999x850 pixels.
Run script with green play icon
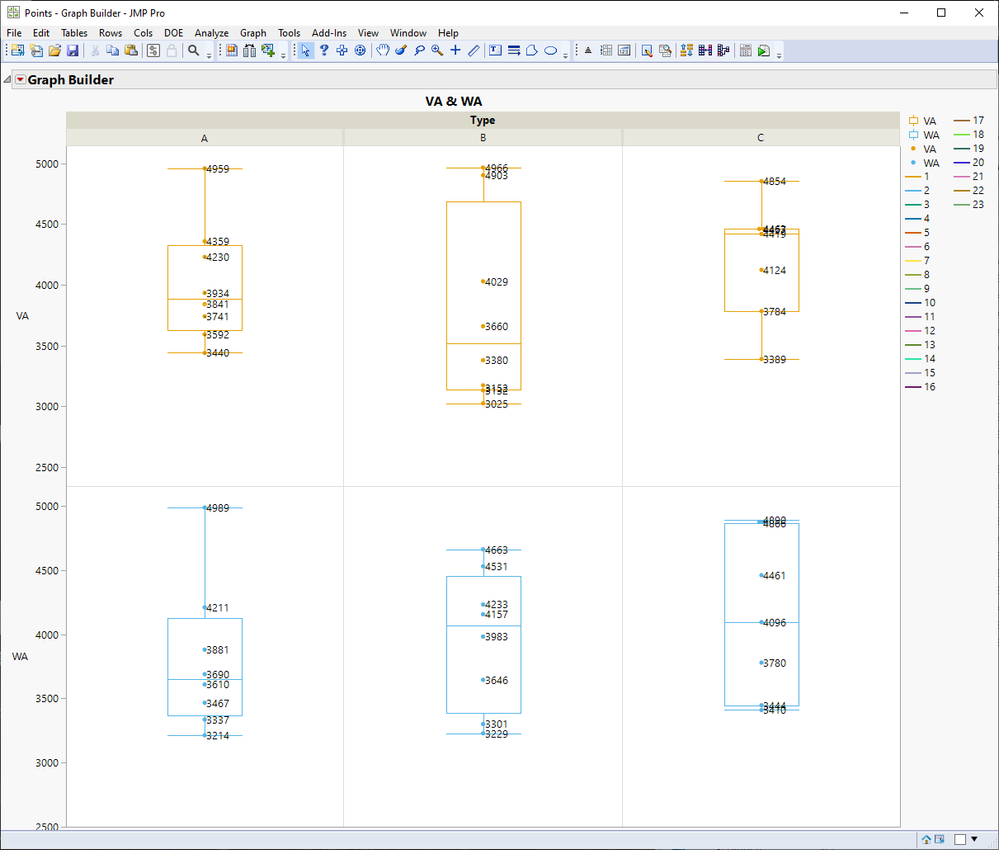pyautogui.click(x=763, y=51)
